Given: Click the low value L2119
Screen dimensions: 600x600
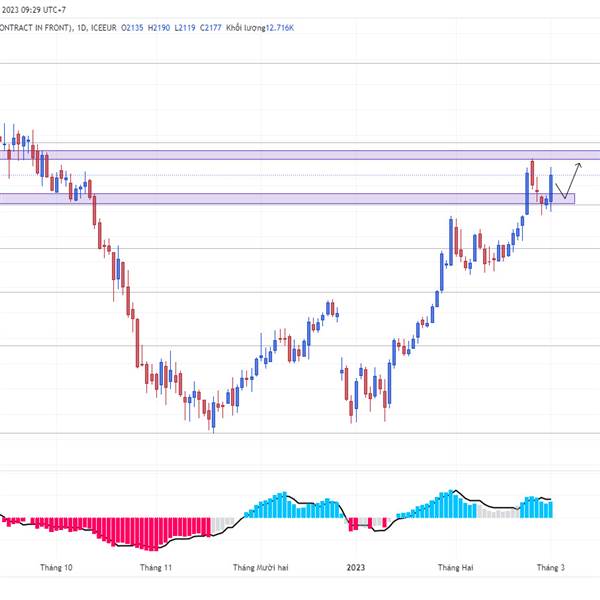Looking at the screenshot, I should (x=185, y=28).
